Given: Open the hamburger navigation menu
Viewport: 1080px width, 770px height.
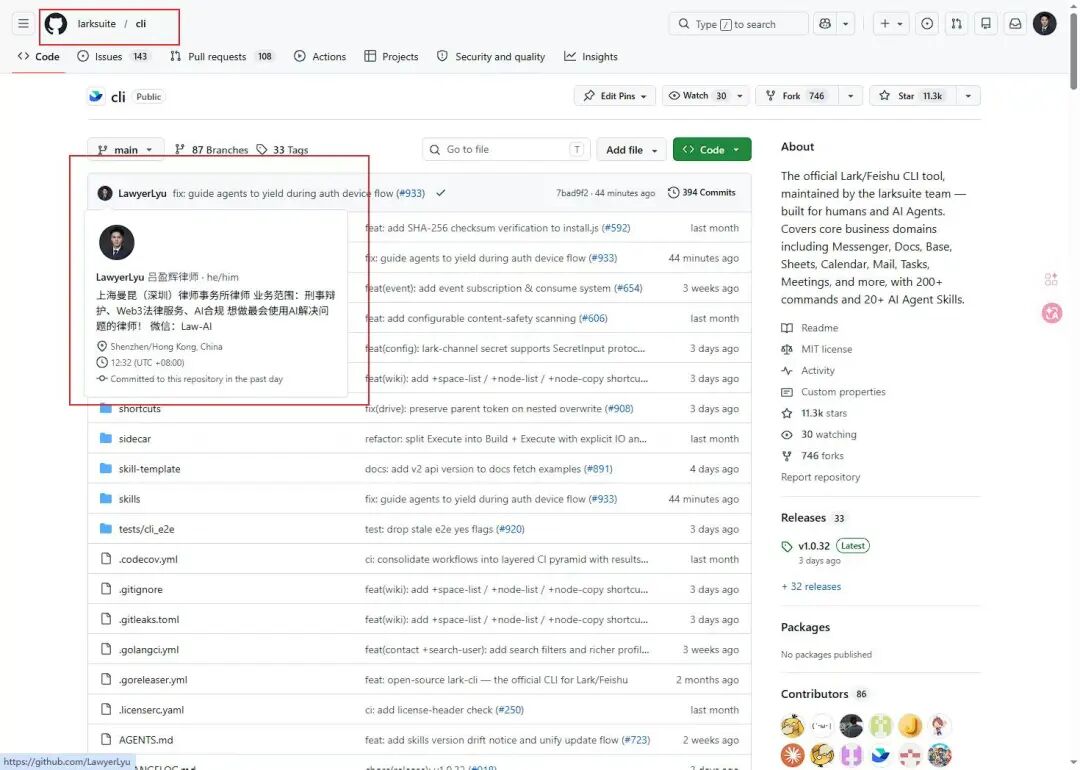Looking at the screenshot, I should pyautogui.click(x=23, y=23).
